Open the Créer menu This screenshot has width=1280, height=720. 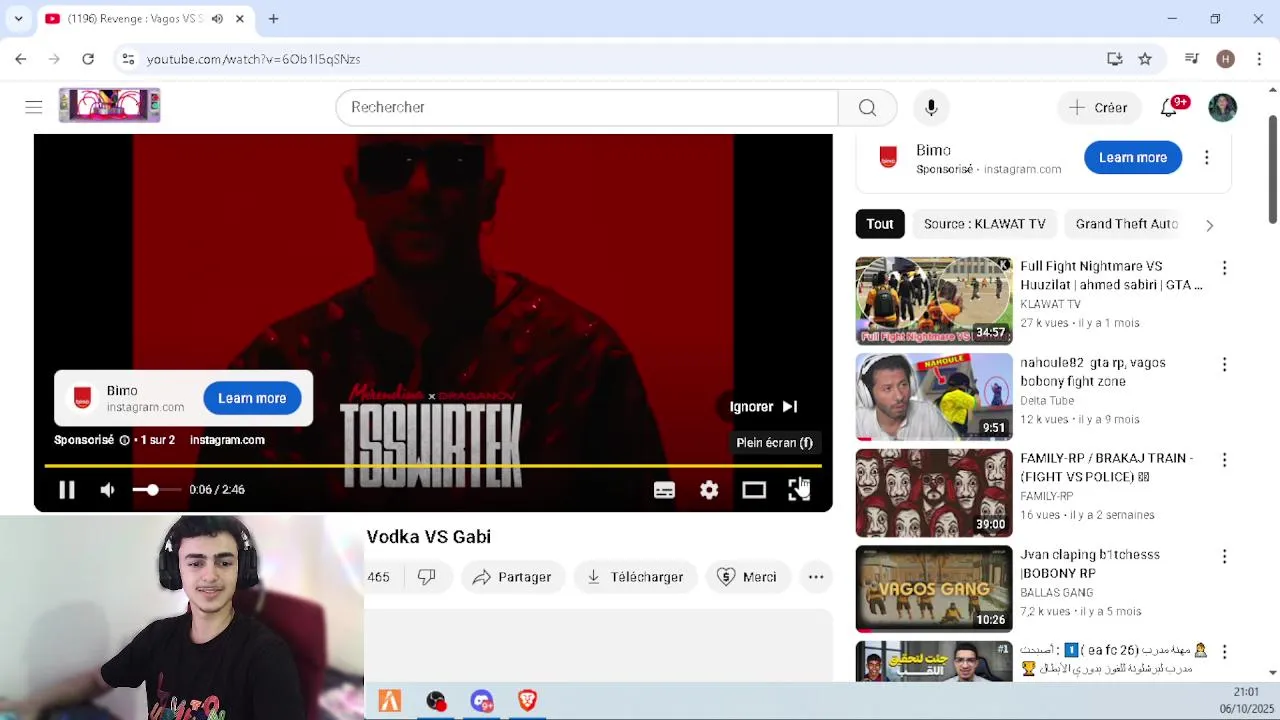[x=1098, y=107]
